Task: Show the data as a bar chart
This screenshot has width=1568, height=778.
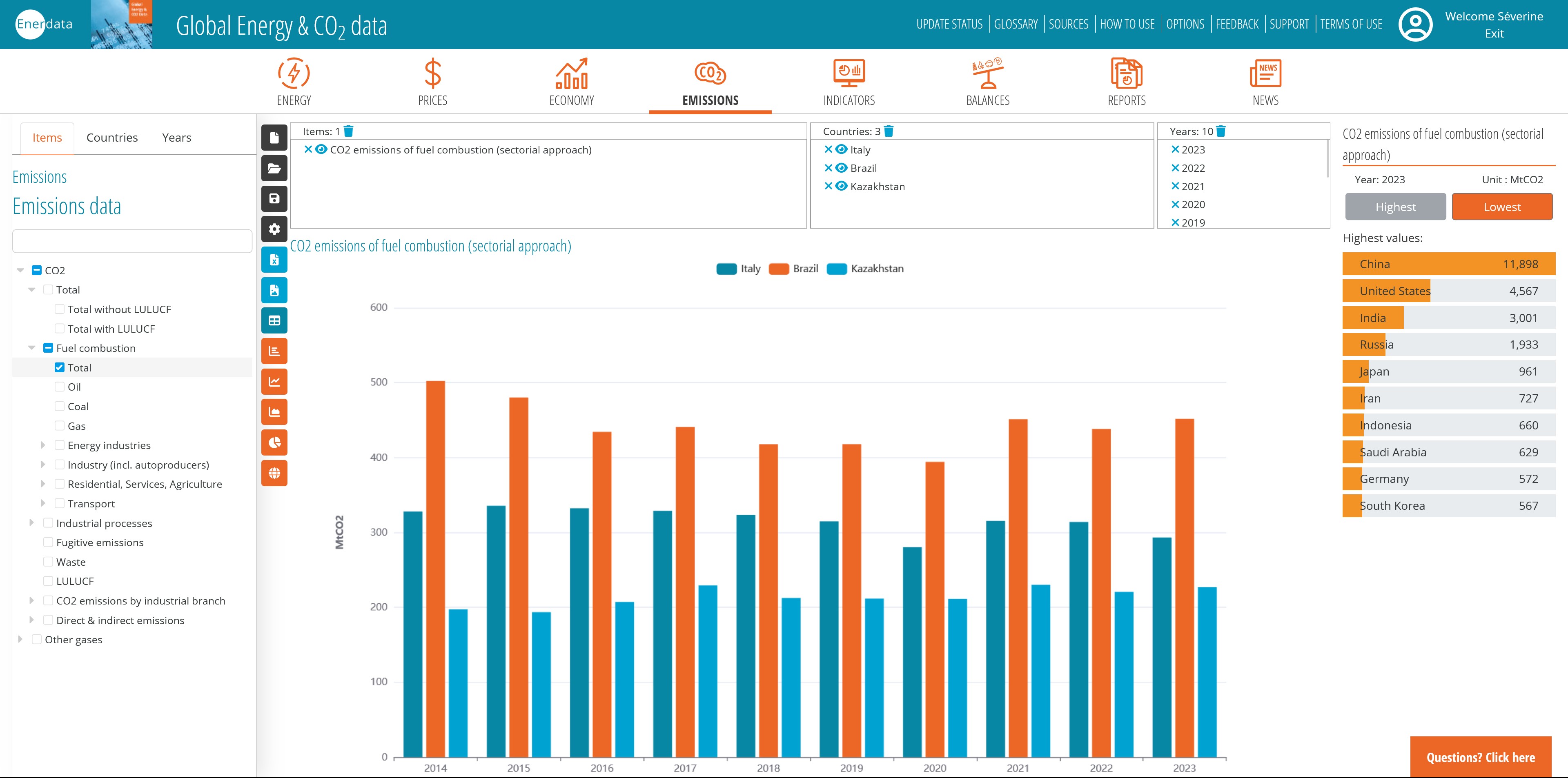Action: 274,351
